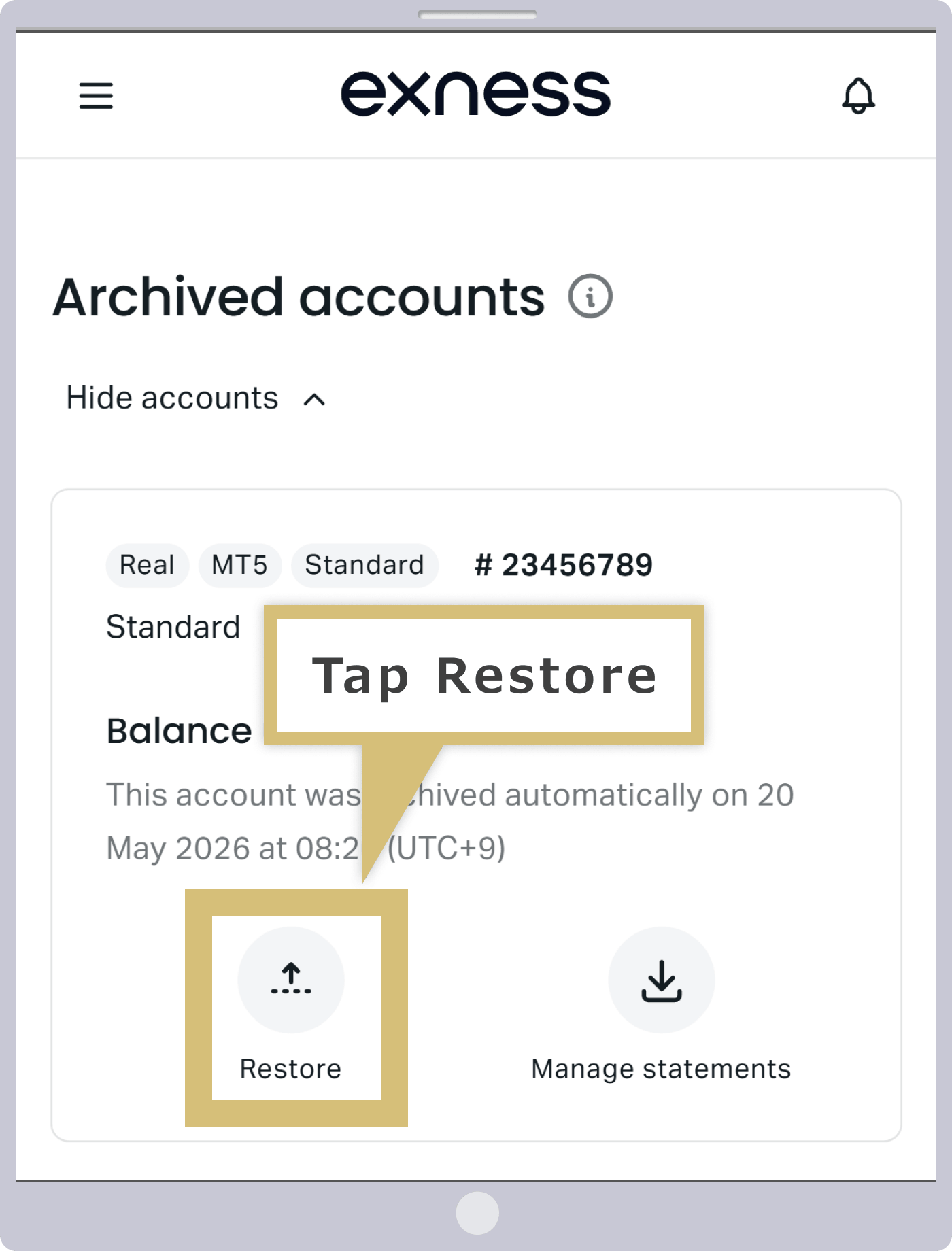Screen dimensions: 952x1251
Task: Click the Exness logo
Action: 475,93
